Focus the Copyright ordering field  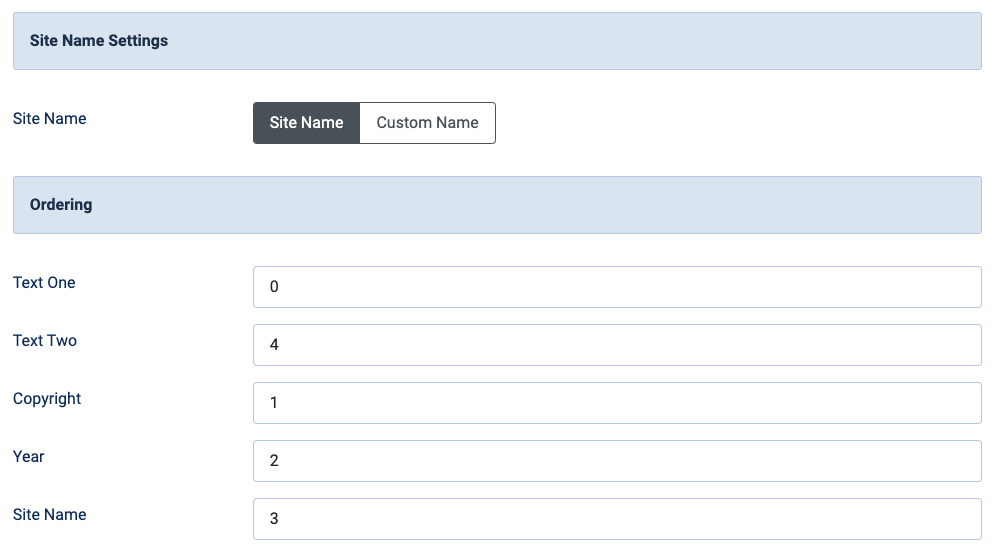click(617, 403)
